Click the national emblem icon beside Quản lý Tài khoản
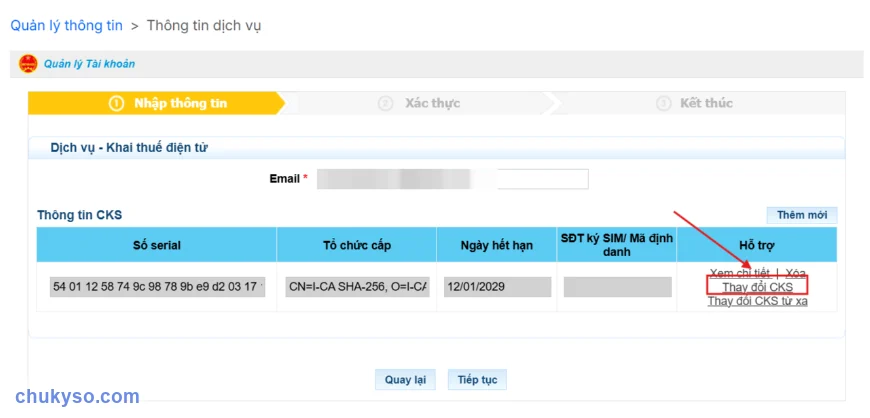Screen dimensions: 870x418 pos(28,64)
